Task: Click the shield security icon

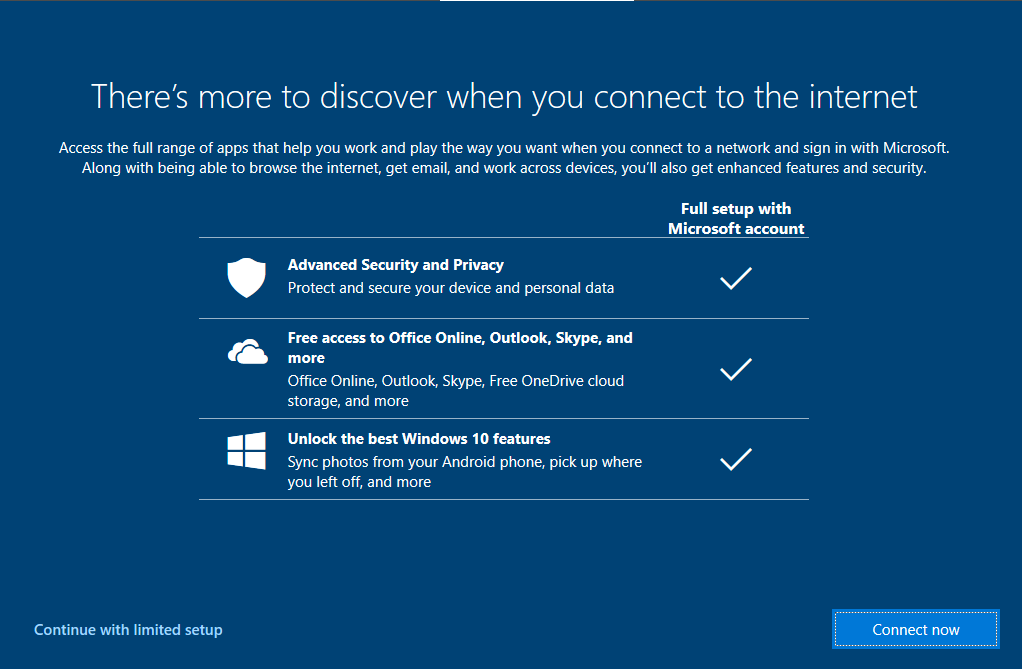Action: pyautogui.click(x=246, y=277)
